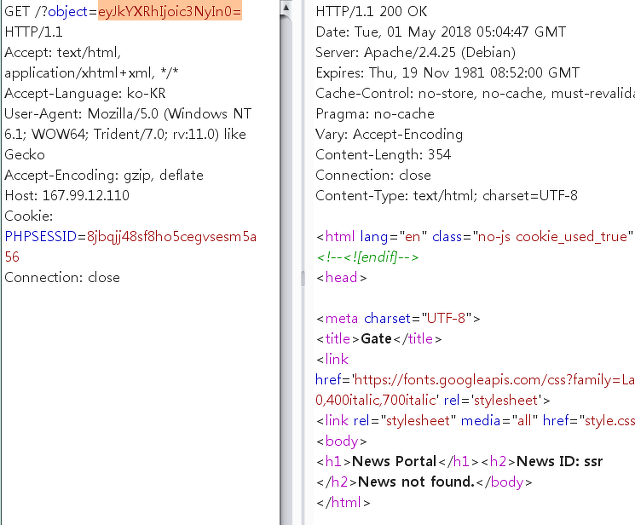Click the 'GET /?' method text
The width and height of the screenshot is (635, 525).
click(x=26, y=11)
